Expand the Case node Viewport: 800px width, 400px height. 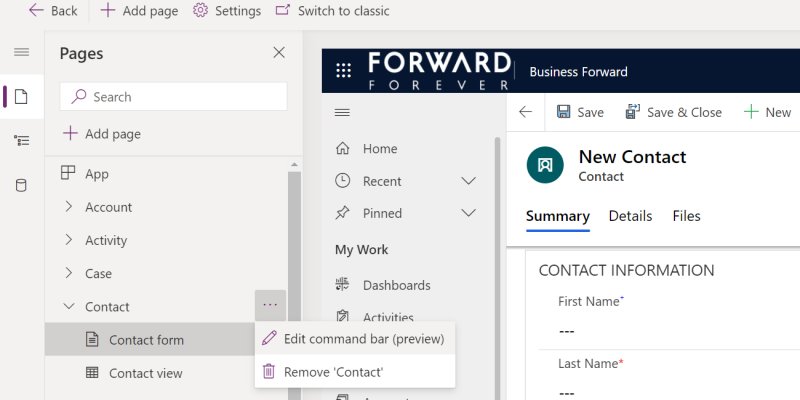(69, 273)
